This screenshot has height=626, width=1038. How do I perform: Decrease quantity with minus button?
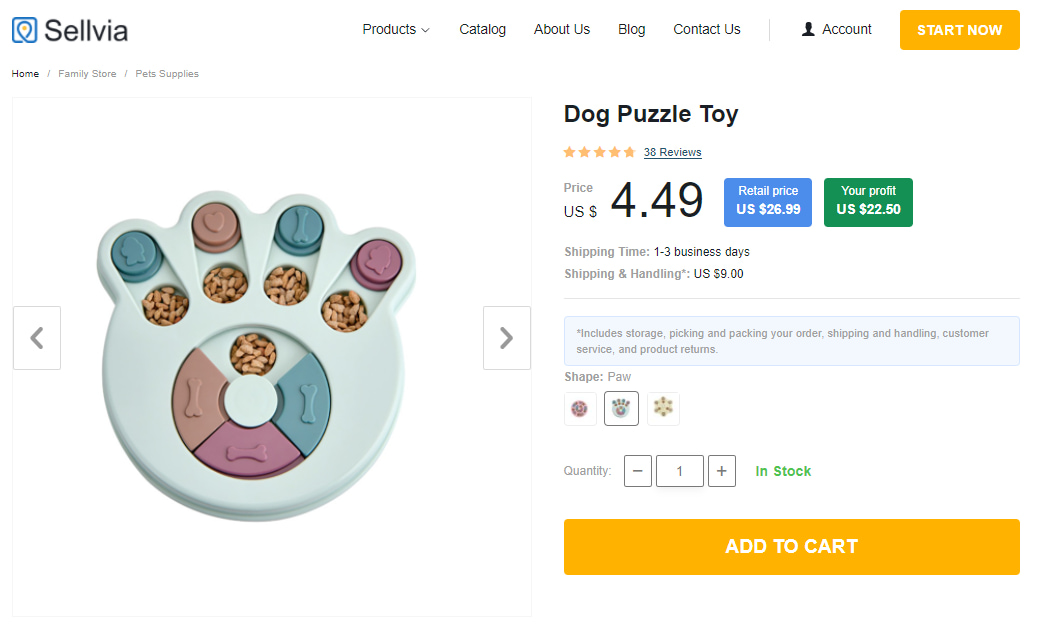[638, 471]
